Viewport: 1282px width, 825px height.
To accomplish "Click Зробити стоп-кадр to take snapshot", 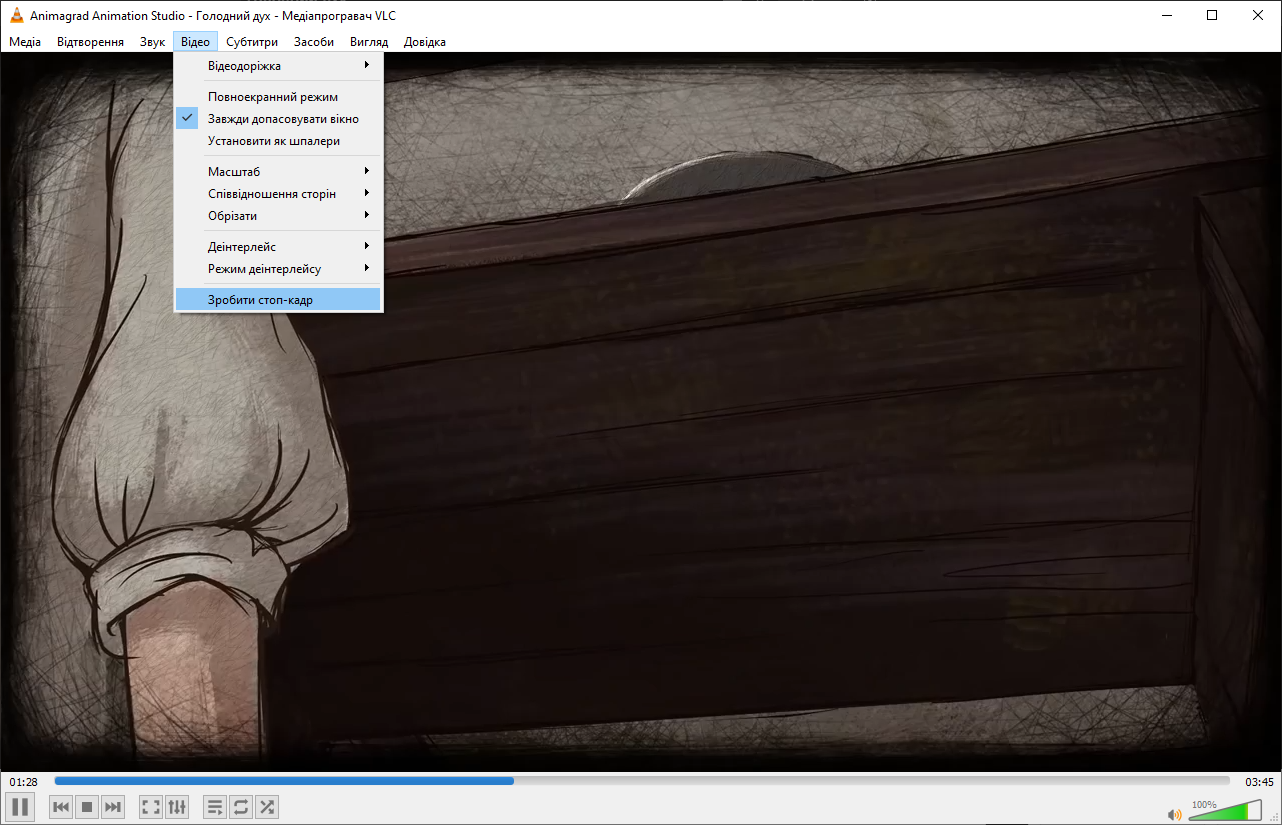I will pyautogui.click(x=278, y=300).
